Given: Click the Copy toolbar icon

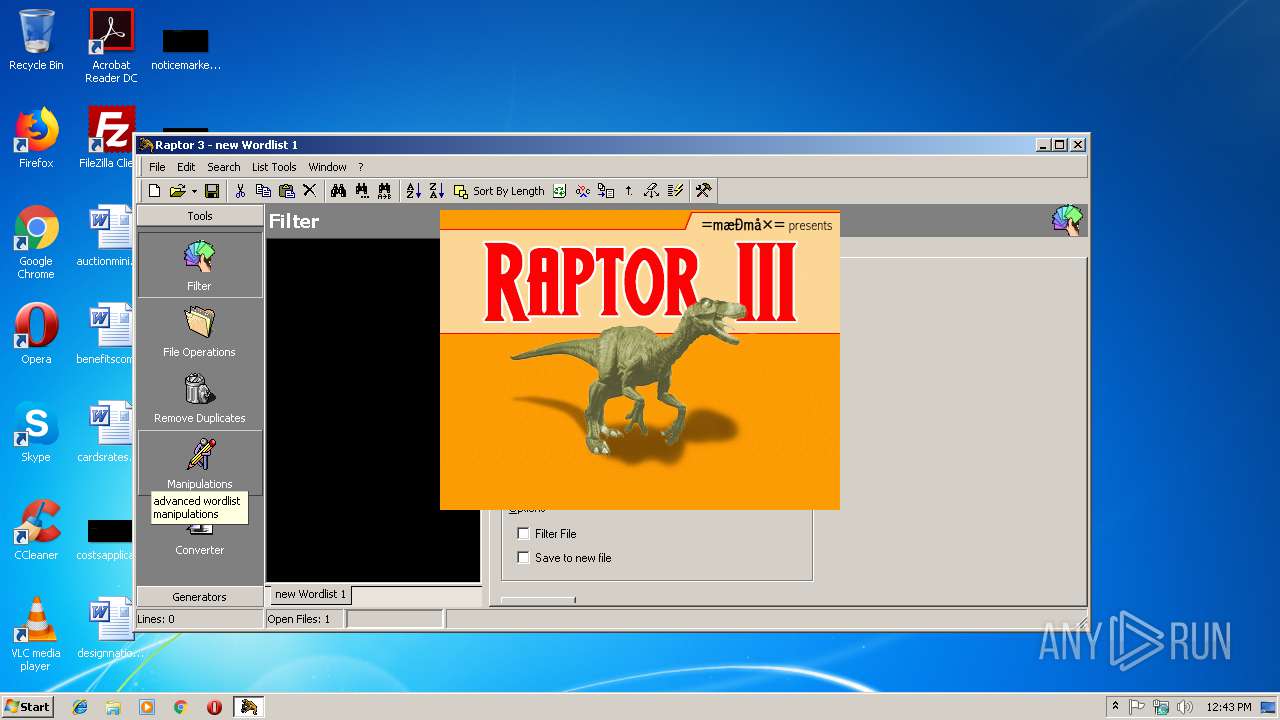Looking at the screenshot, I should pos(263,191).
